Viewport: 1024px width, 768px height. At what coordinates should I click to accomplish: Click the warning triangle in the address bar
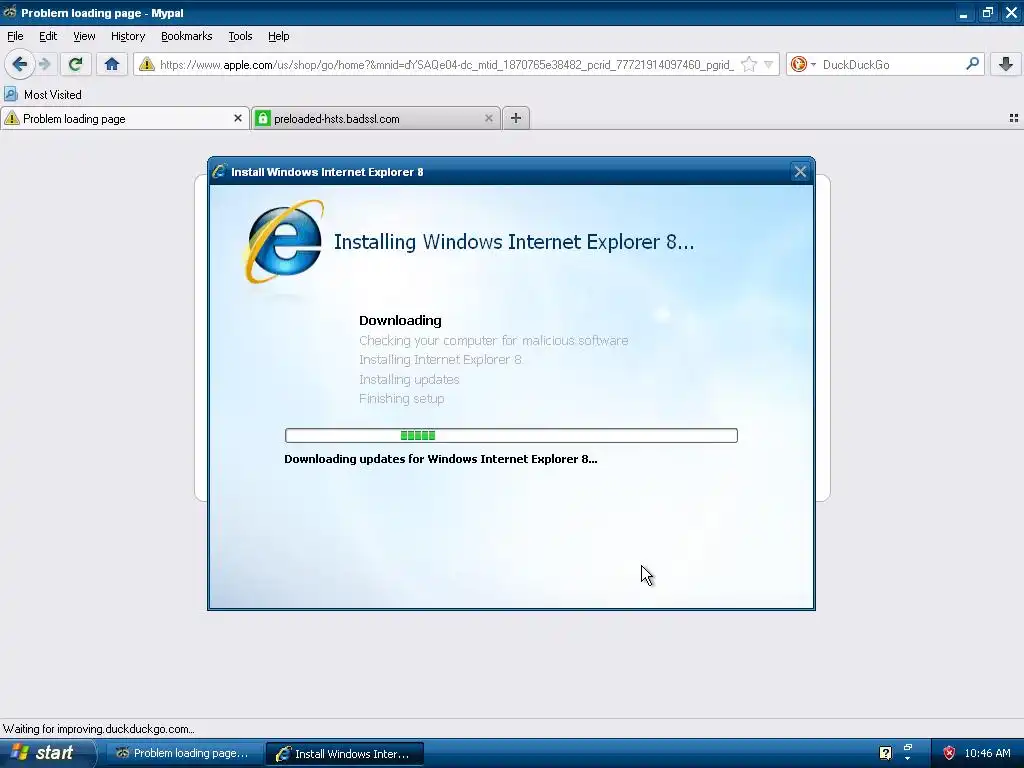tap(147, 64)
